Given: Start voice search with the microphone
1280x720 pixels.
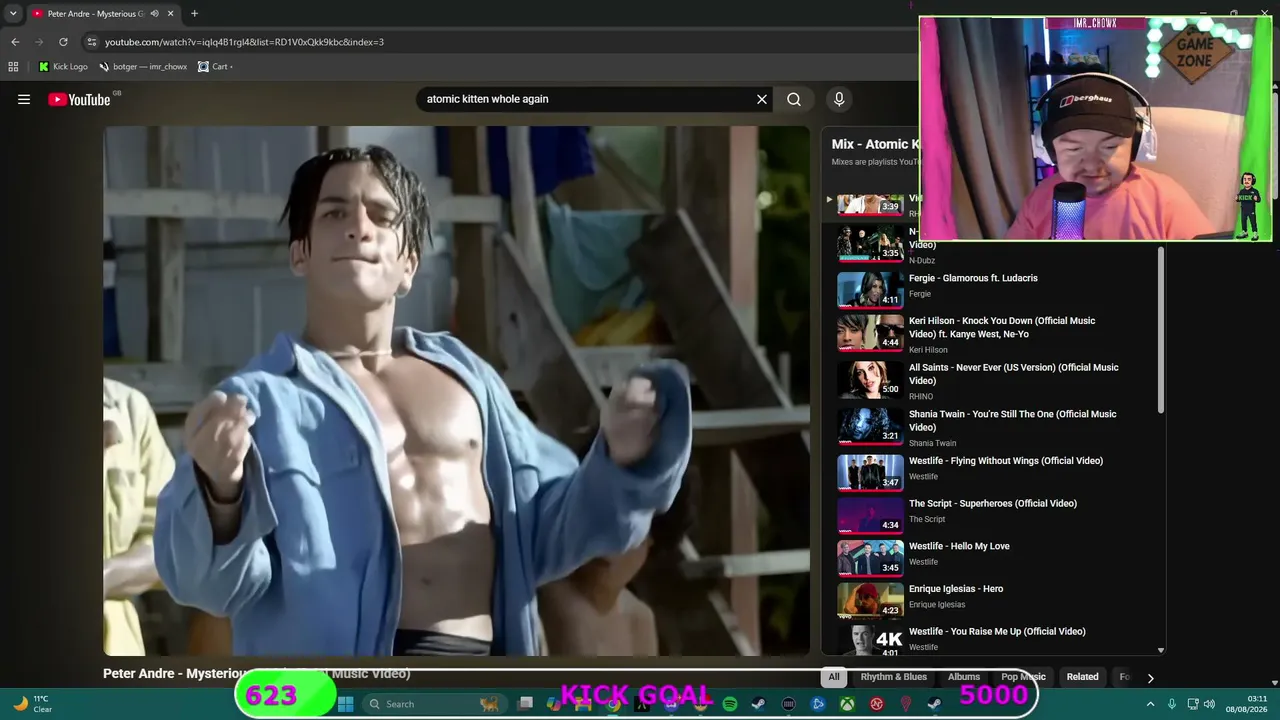Looking at the screenshot, I should point(839,99).
